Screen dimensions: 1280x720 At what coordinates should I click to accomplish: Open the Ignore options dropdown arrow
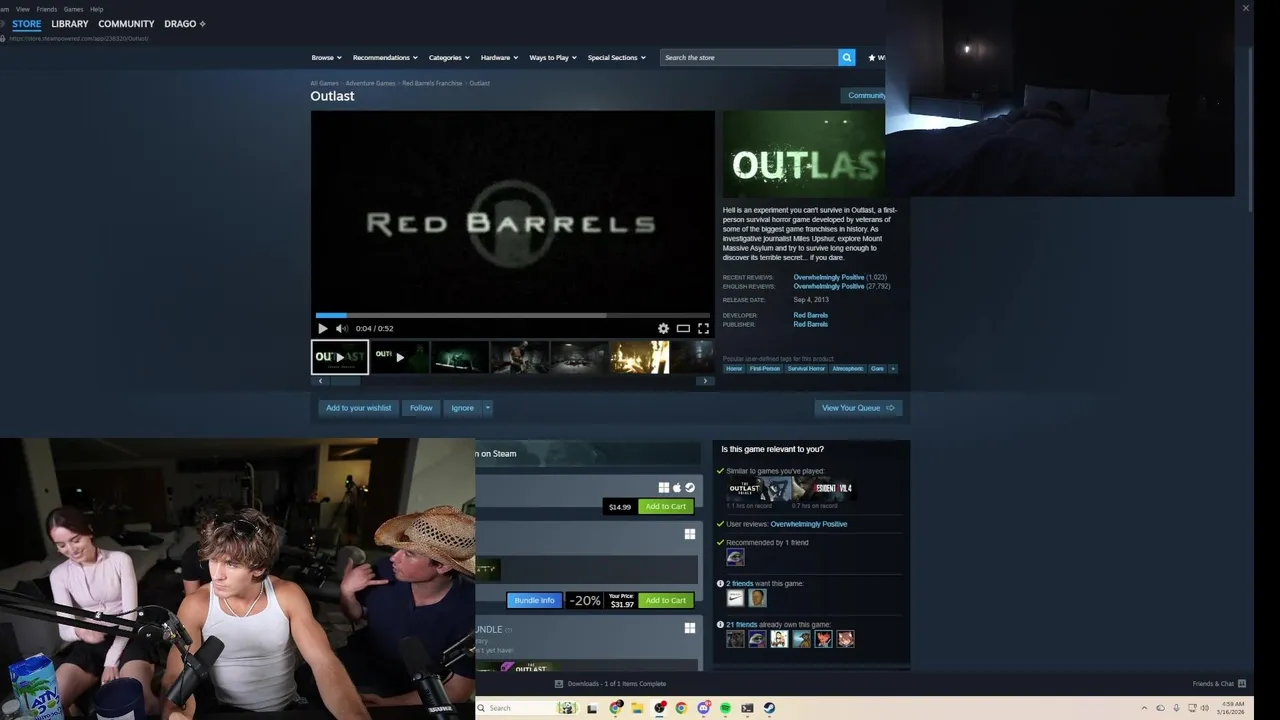coord(488,408)
